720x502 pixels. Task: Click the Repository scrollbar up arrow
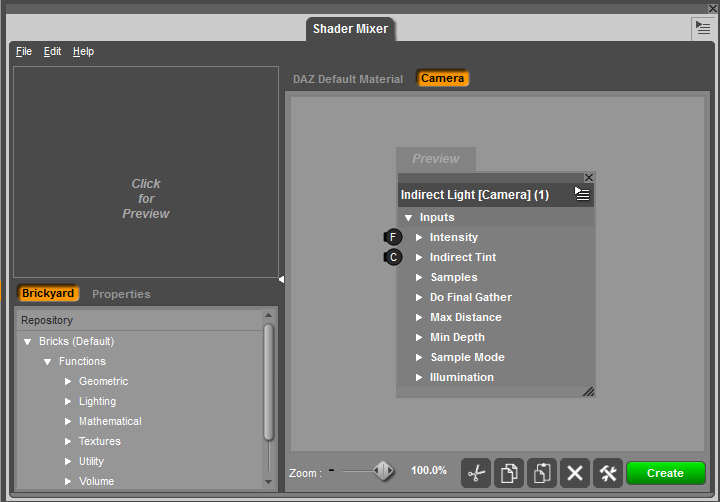coord(269,316)
